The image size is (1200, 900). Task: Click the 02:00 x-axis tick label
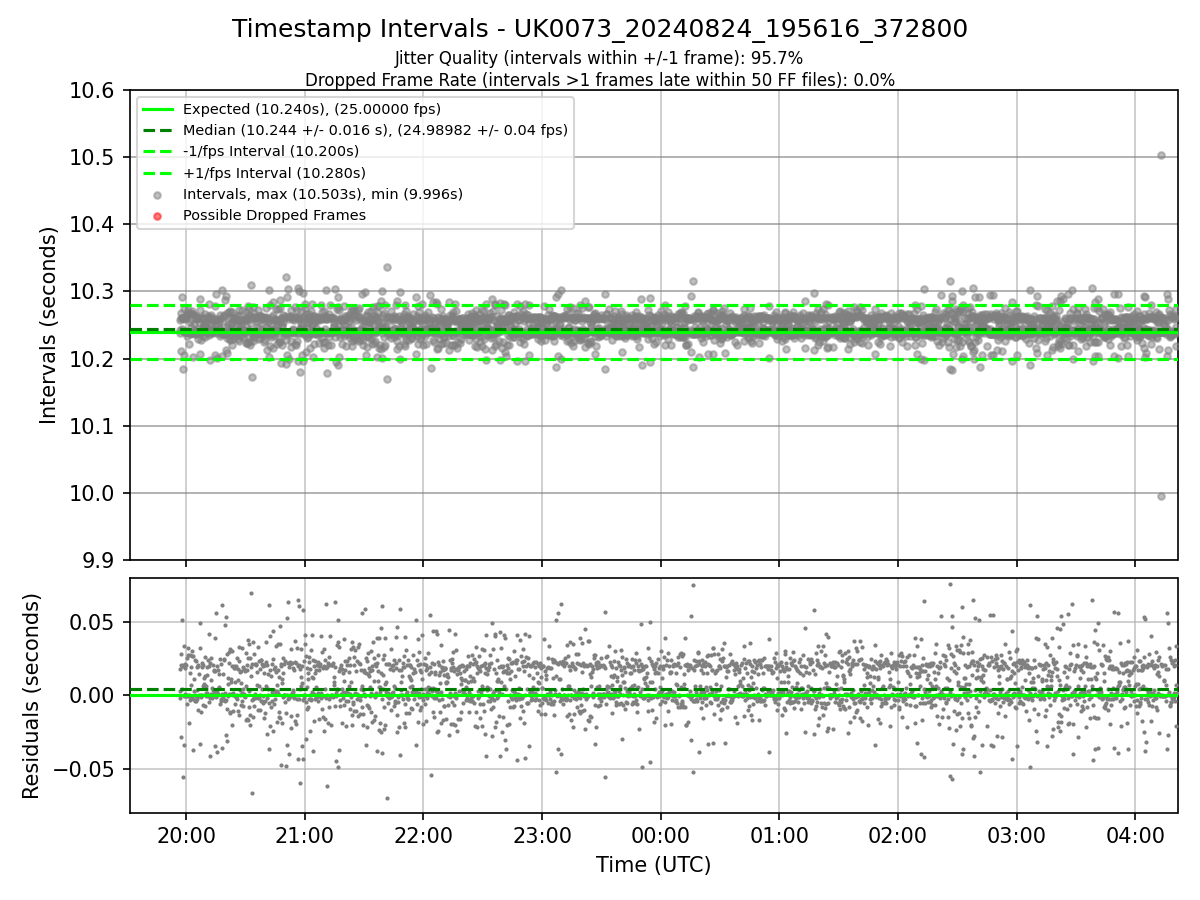point(897,835)
